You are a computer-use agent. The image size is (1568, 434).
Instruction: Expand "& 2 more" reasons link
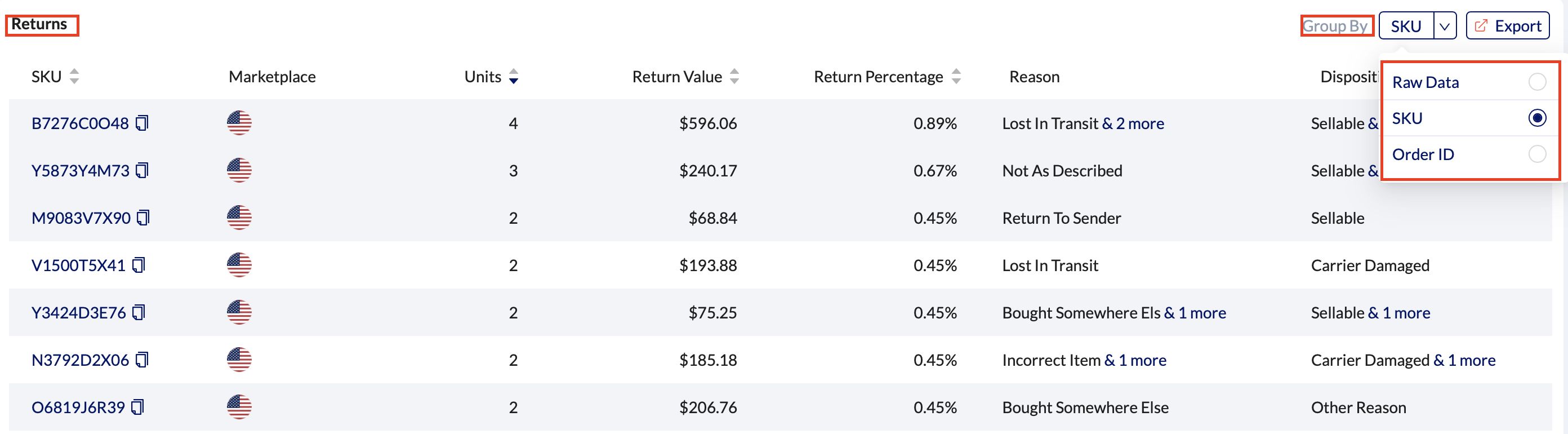[1133, 124]
